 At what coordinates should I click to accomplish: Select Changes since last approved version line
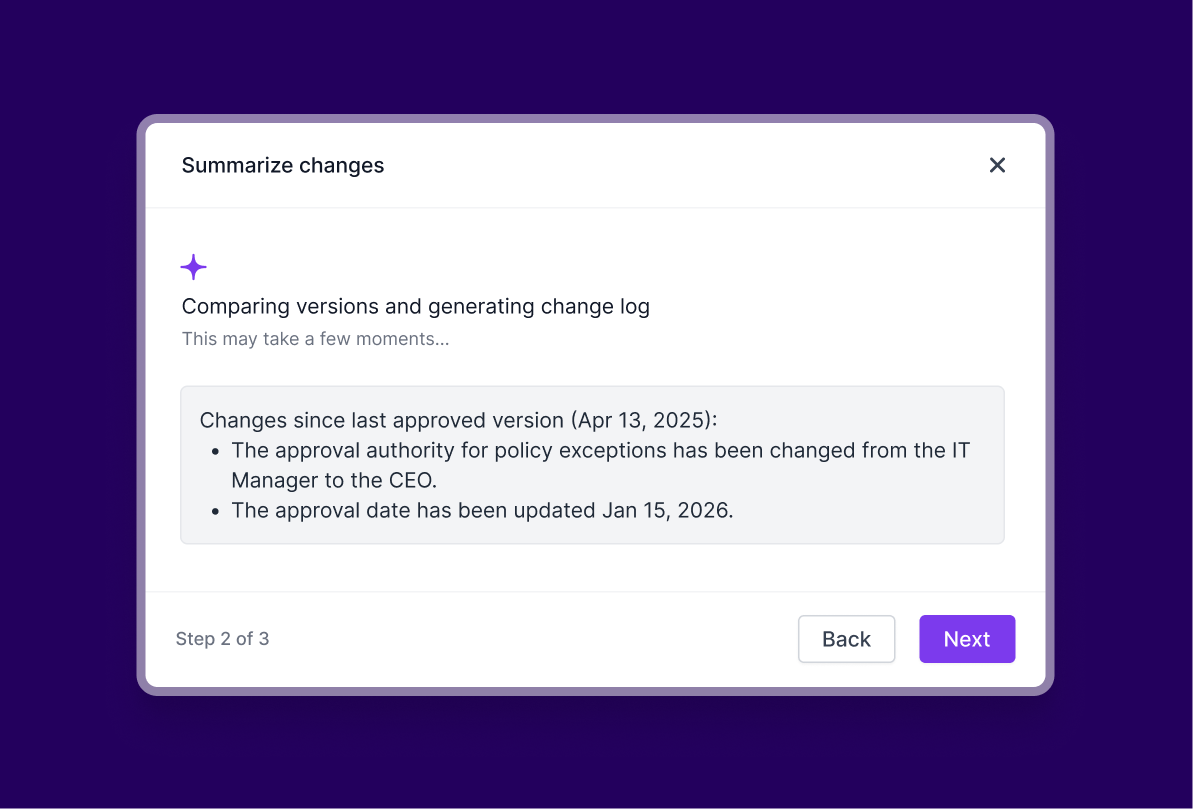pyautogui.click(x=458, y=420)
